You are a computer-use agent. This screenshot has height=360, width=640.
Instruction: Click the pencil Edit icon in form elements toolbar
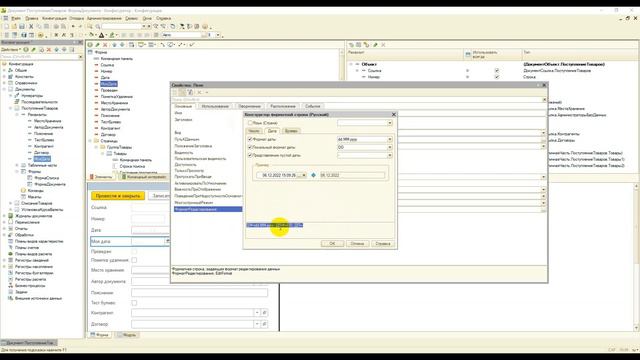(97, 44)
